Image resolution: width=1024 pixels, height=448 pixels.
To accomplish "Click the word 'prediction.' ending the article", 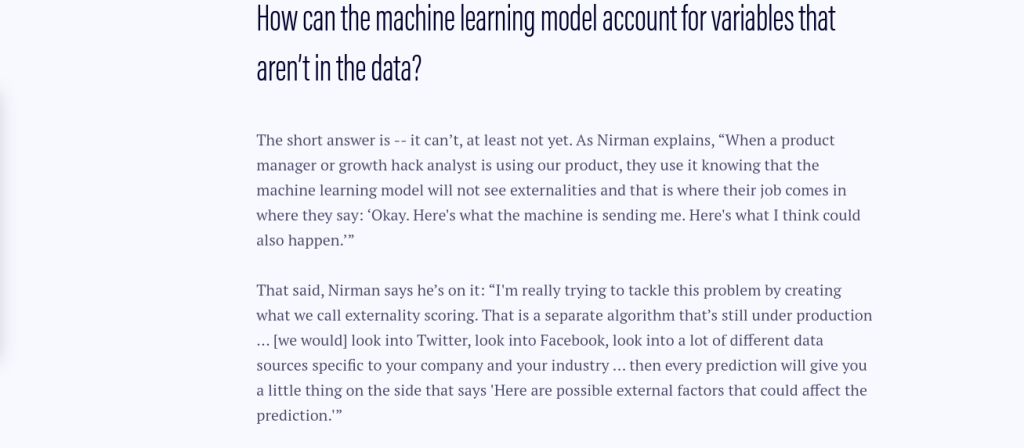I will pos(297,415).
